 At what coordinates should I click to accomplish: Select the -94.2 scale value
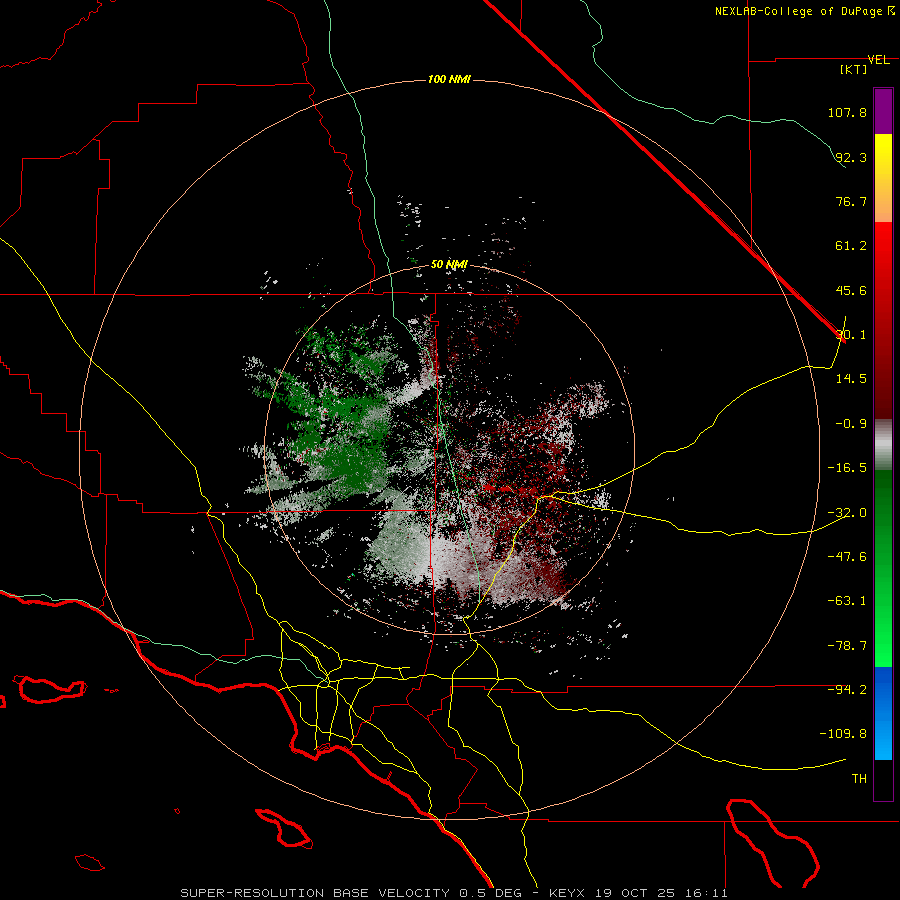point(847,689)
